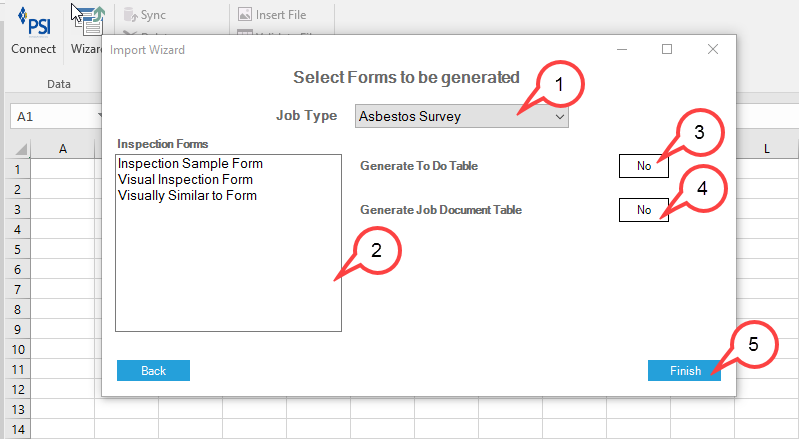
Task: Open the A1 Name Box dropdown
Action: pyautogui.click(x=100, y=117)
